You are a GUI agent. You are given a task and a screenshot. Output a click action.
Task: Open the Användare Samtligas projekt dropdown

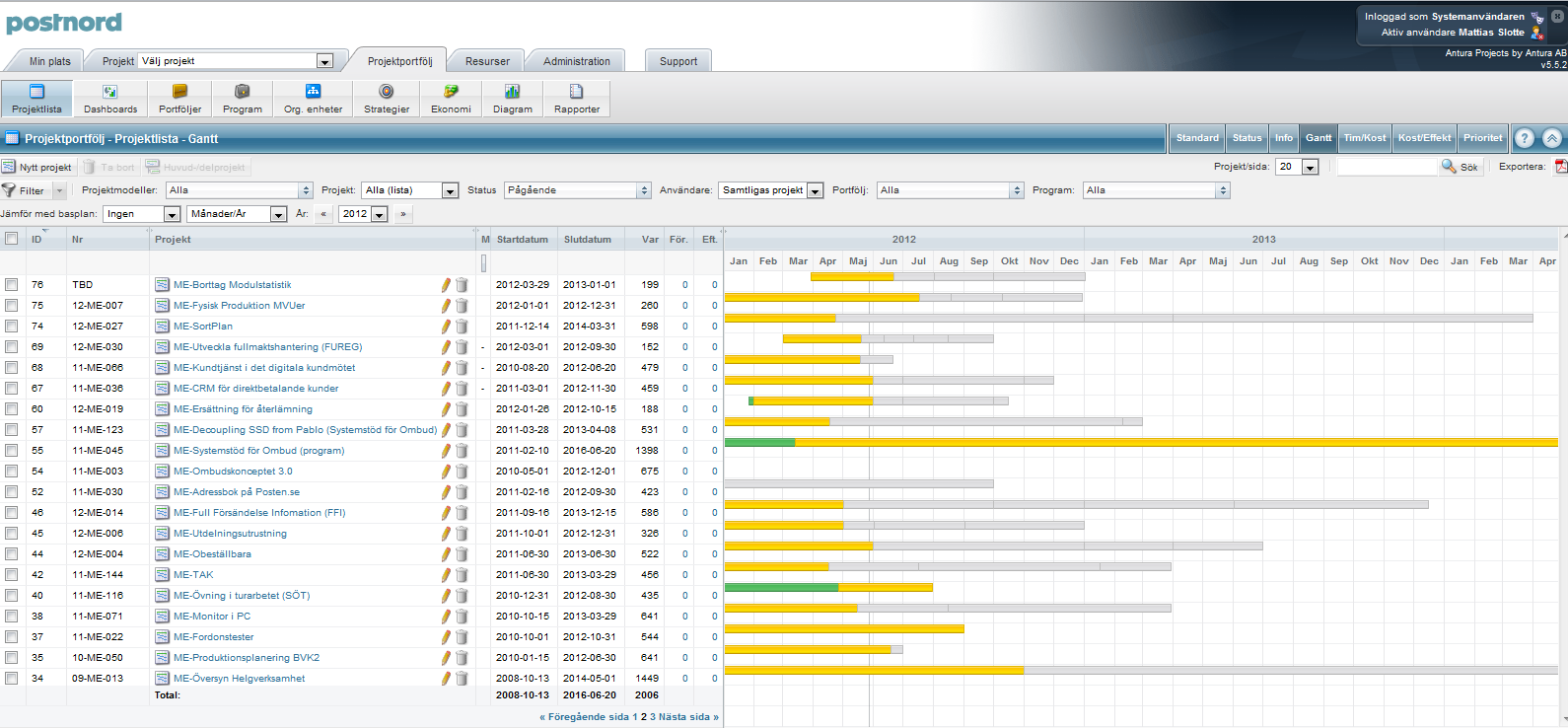(x=771, y=190)
